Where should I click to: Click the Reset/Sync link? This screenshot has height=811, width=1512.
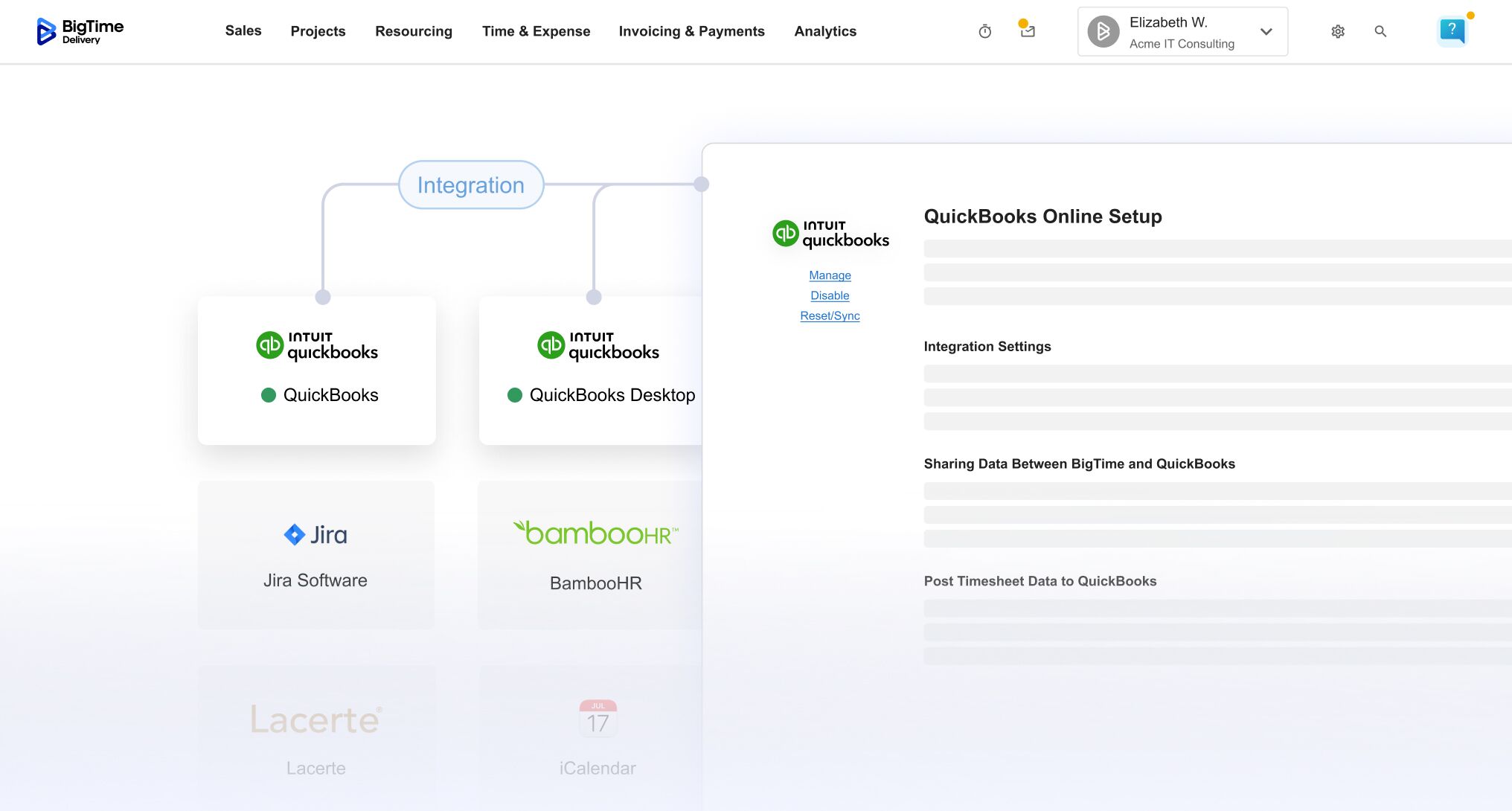click(830, 315)
